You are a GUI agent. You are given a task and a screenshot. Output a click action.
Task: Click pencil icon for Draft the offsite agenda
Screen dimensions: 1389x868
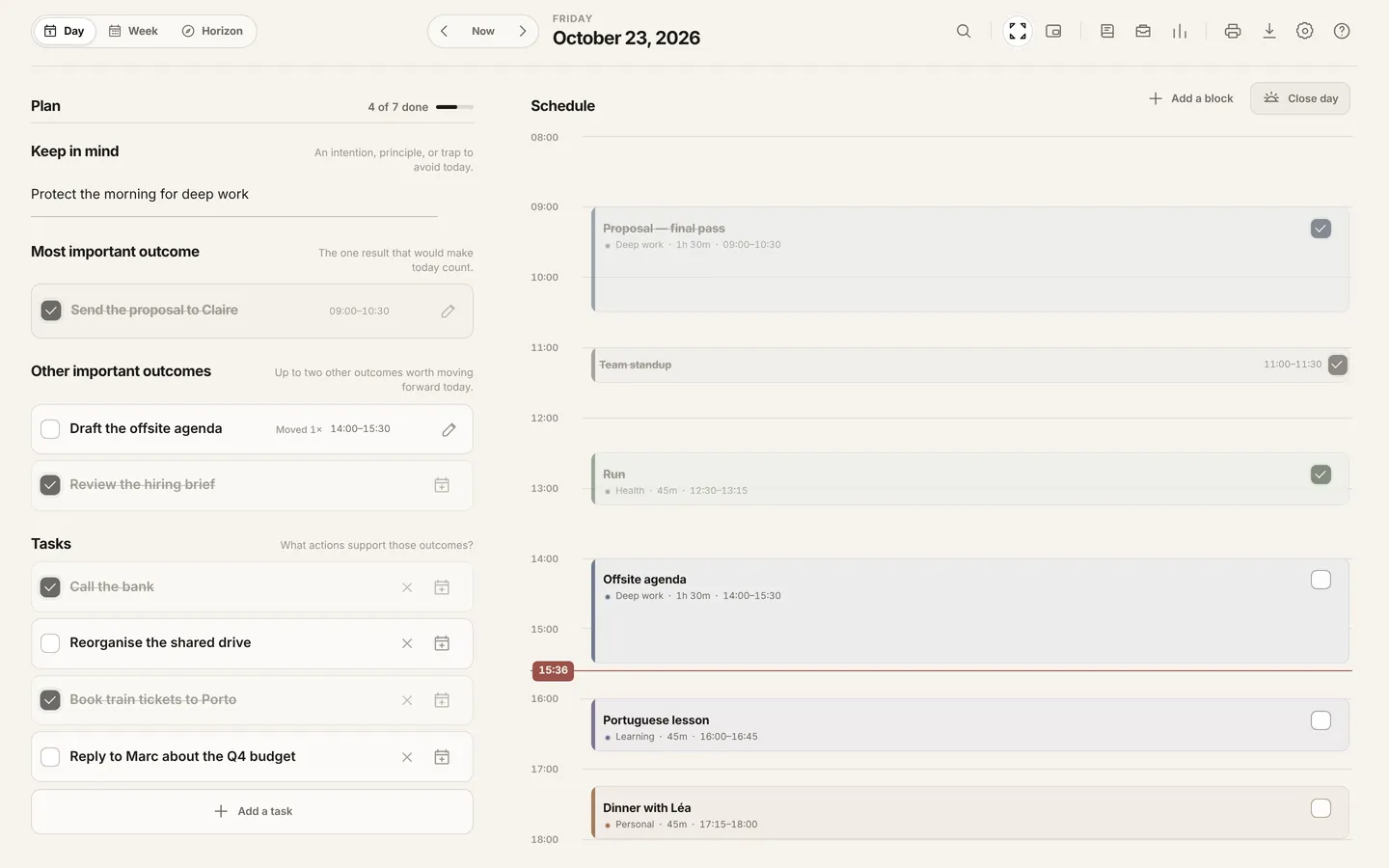click(x=449, y=429)
